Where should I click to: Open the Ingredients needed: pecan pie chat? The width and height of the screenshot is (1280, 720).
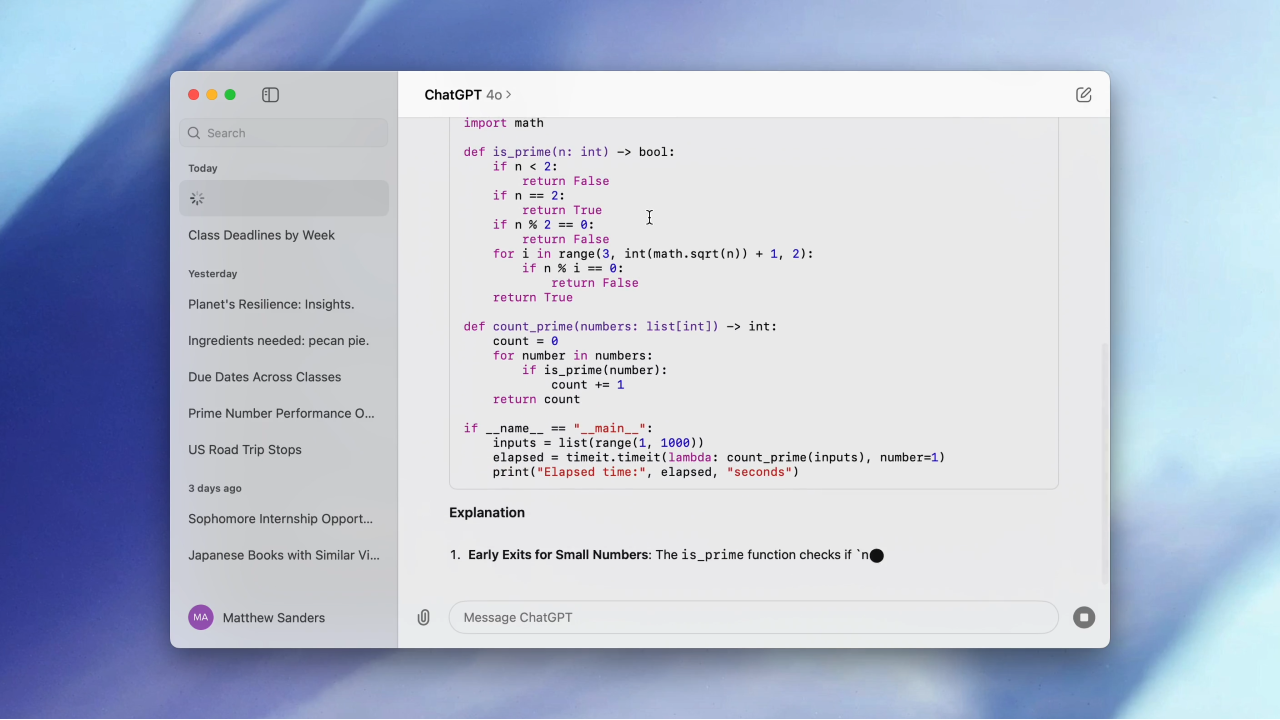pos(278,340)
